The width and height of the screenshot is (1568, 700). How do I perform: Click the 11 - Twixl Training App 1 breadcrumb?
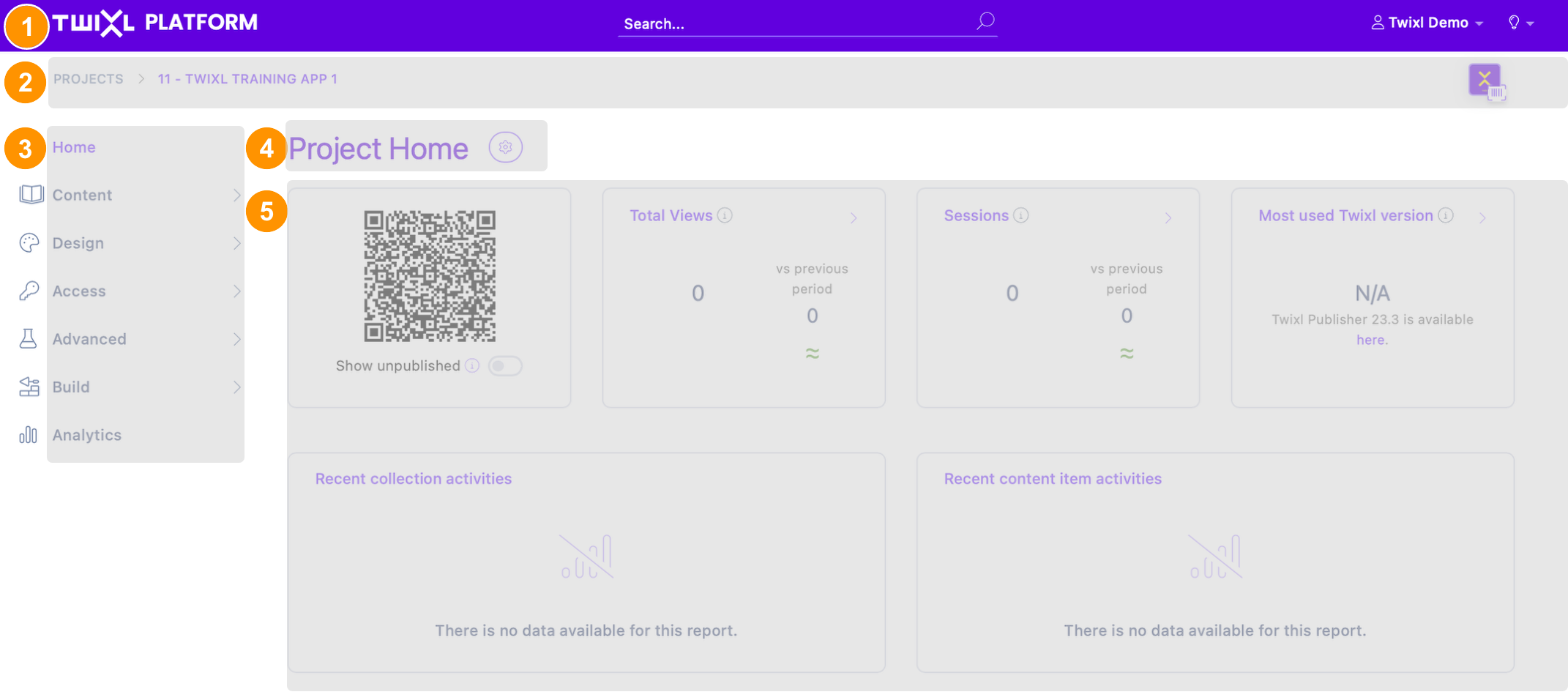click(247, 79)
